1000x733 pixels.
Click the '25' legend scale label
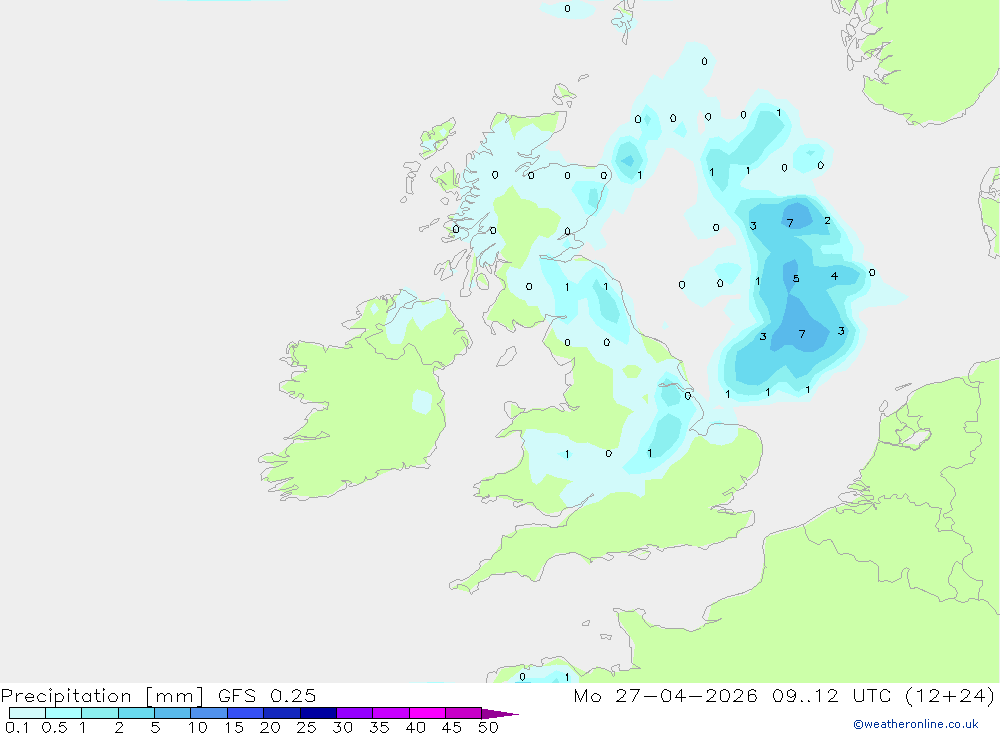(306, 727)
